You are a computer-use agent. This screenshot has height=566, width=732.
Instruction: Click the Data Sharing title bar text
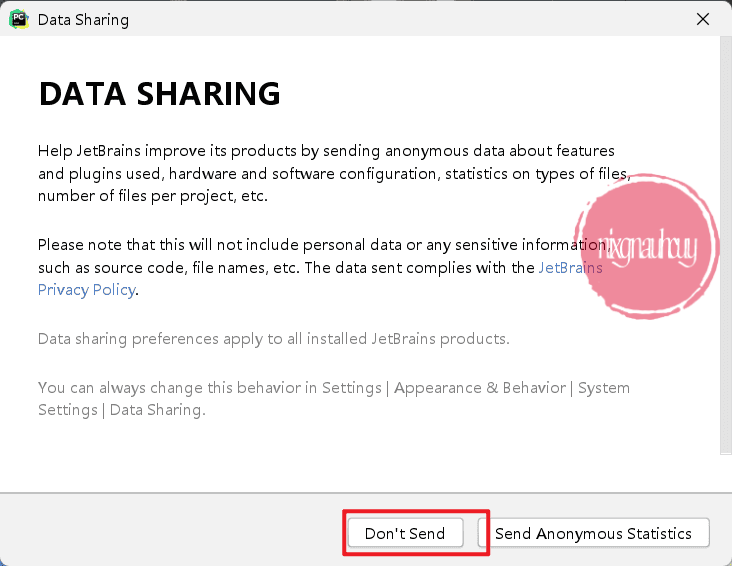pyautogui.click(x=83, y=19)
